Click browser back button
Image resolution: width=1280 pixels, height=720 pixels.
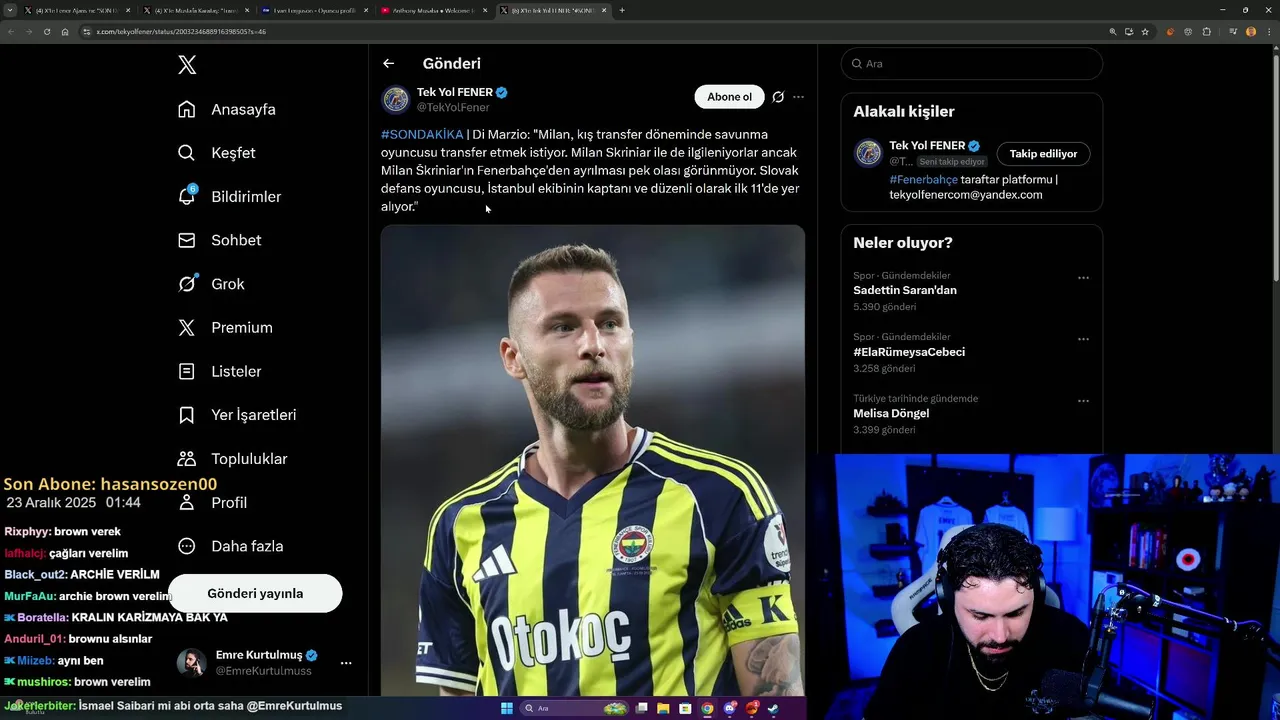click(11, 31)
